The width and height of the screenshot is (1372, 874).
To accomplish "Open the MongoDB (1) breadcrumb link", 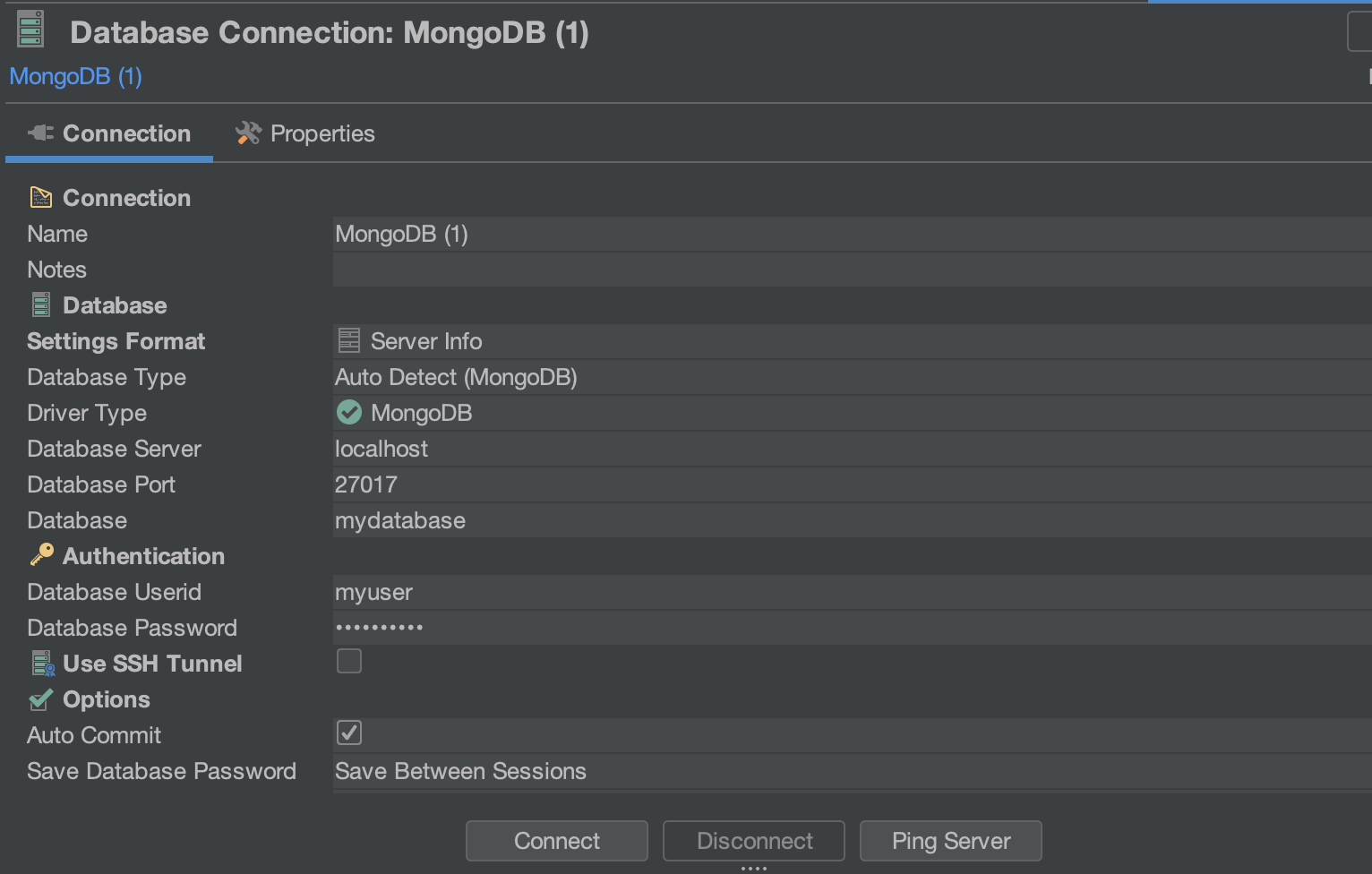I will tap(75, 77).
